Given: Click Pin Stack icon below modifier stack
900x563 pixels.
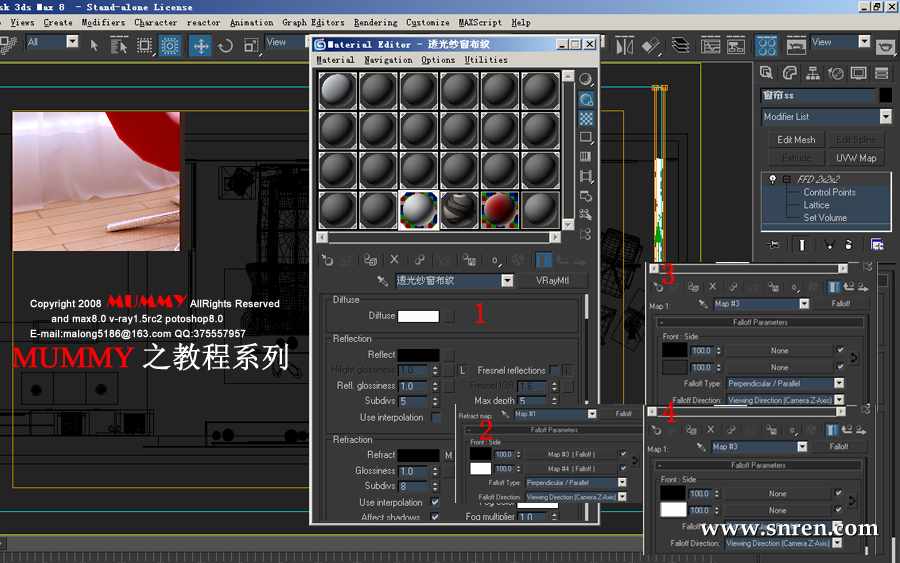Looking at the screenshot, I should click(774, 245).
